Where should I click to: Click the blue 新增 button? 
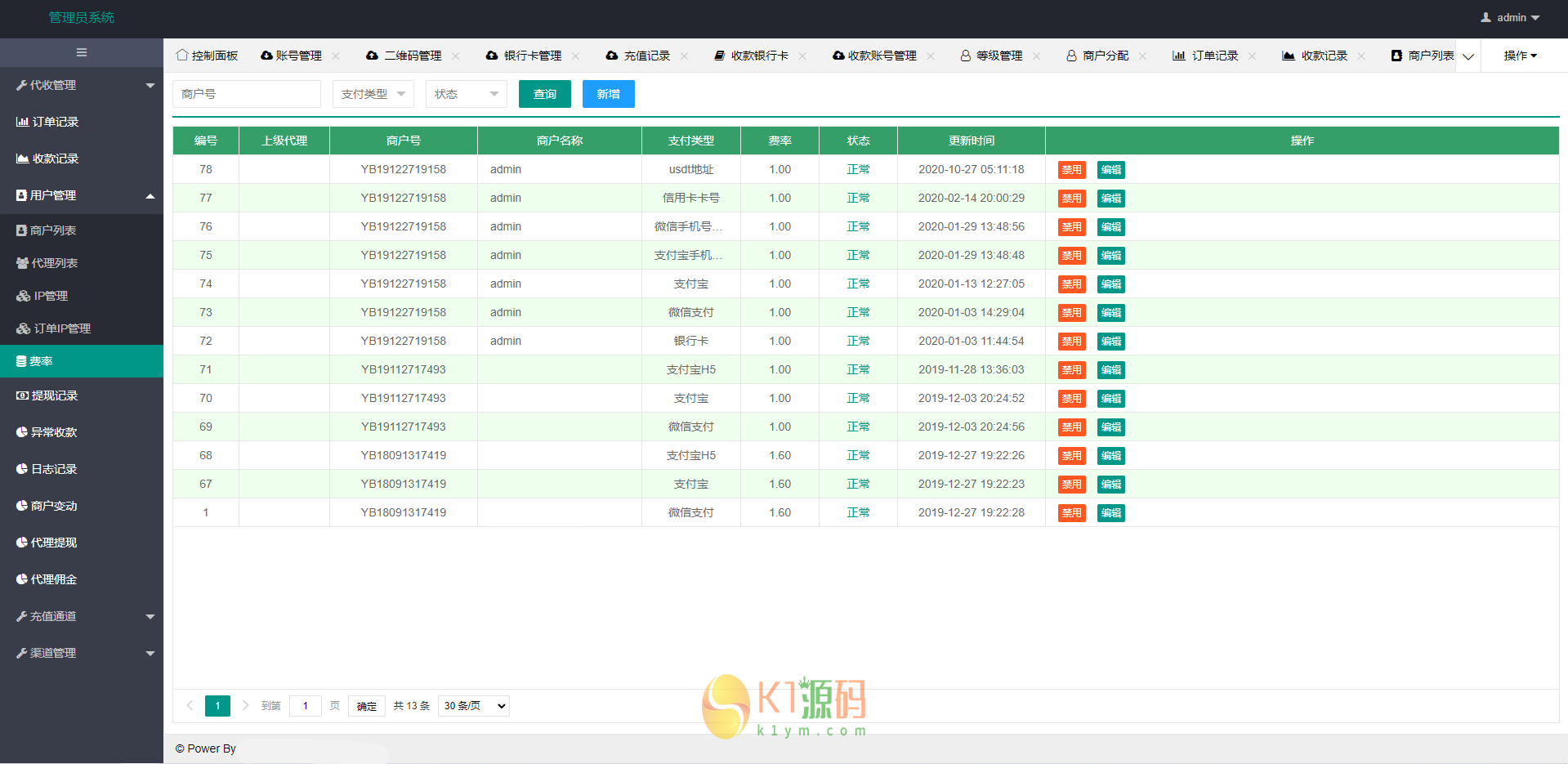[608, 94]
